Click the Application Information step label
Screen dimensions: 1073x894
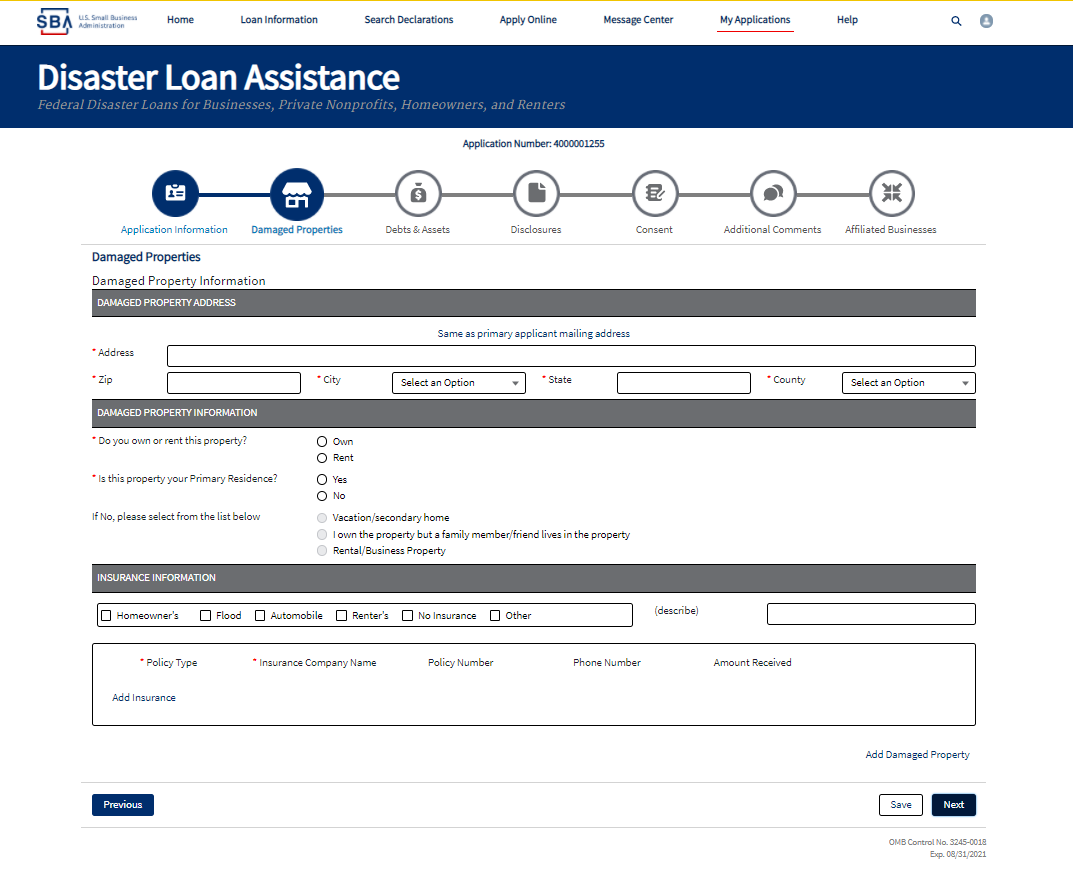click(174, 230)
